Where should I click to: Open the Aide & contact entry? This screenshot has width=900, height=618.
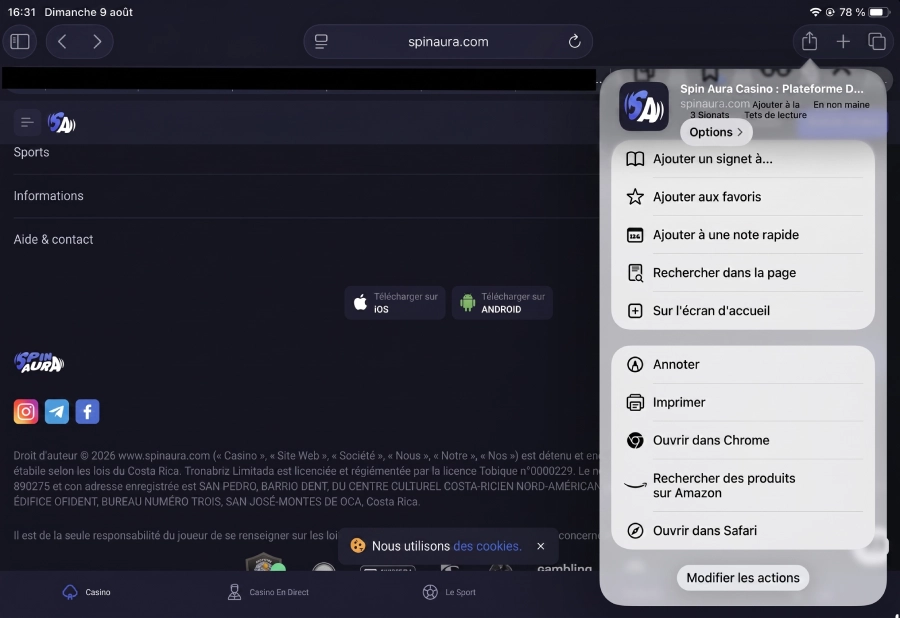[x=53, y=239]
